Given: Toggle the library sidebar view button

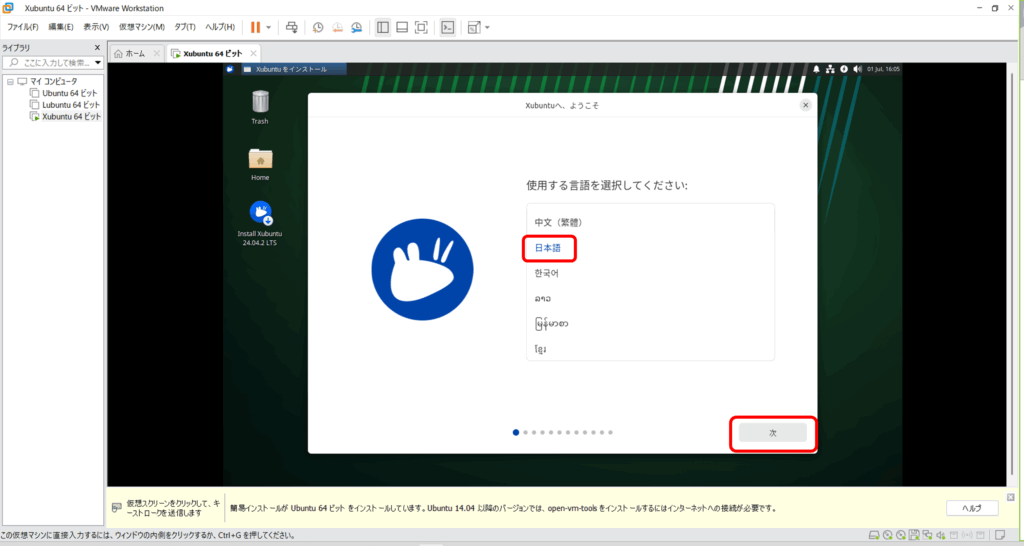Looking at the screenshot, I should tap(382, 27).
